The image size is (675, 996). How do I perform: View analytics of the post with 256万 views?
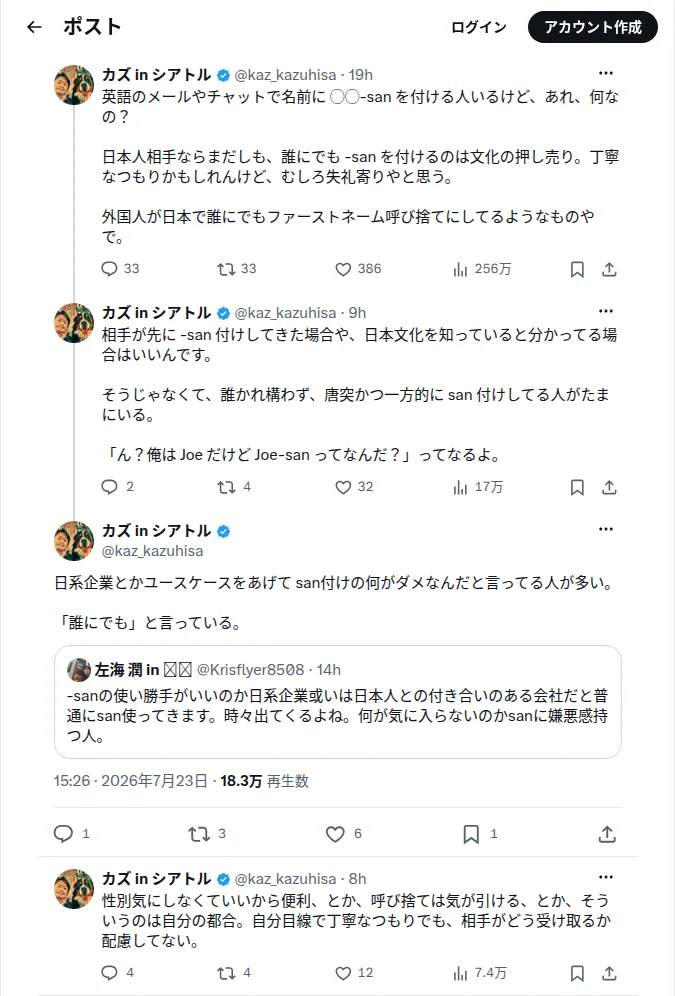pos(483,269)
